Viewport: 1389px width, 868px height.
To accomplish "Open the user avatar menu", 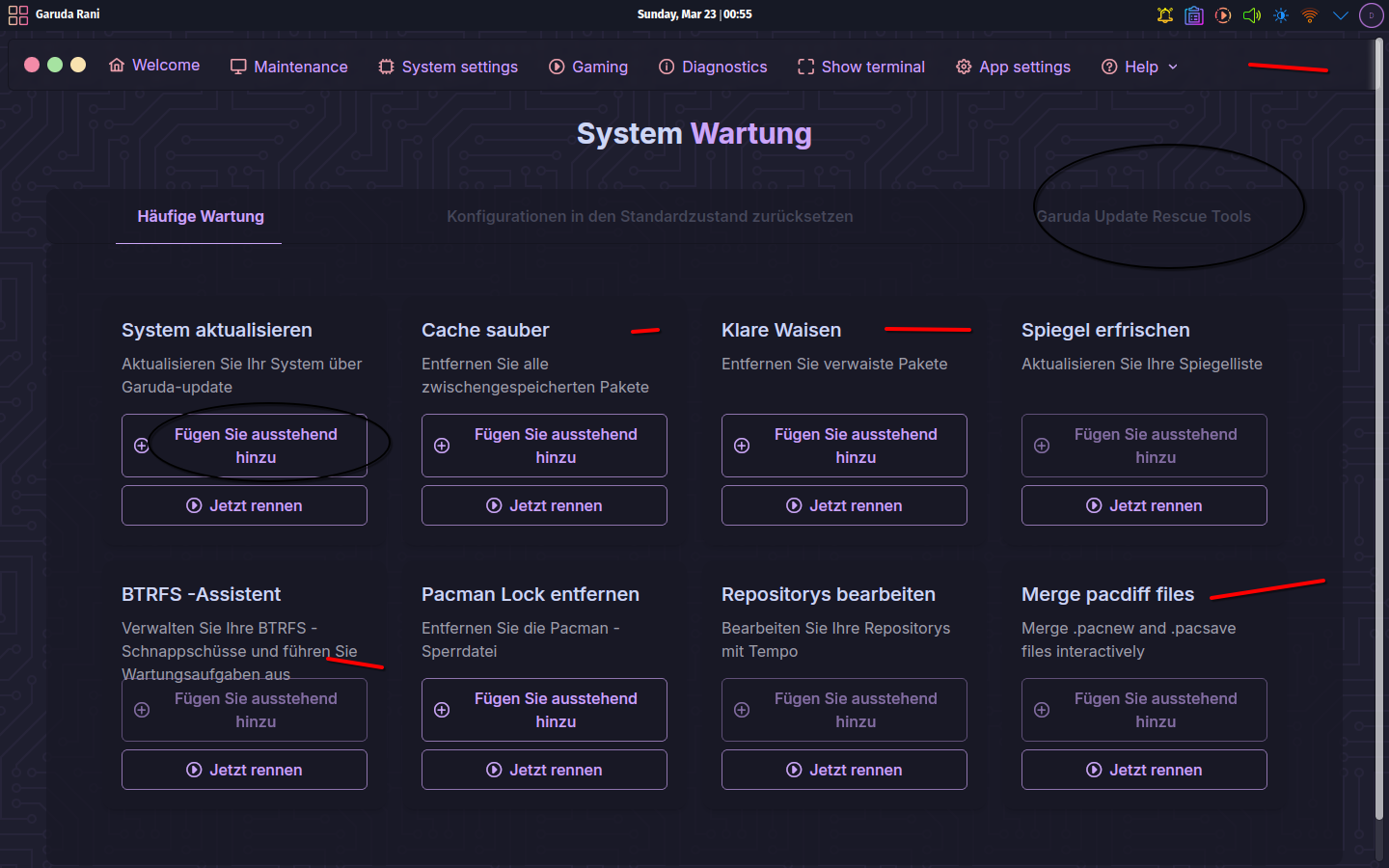I will (x=1372, y=14).
